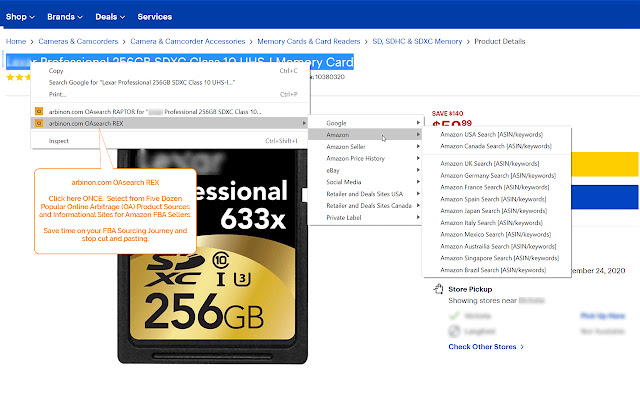Image resolution: width=640 pixels, height=400 pixels.
Task: Select Amazon France Search [ASIN/keywords]
Action: [x=496, y=187]
